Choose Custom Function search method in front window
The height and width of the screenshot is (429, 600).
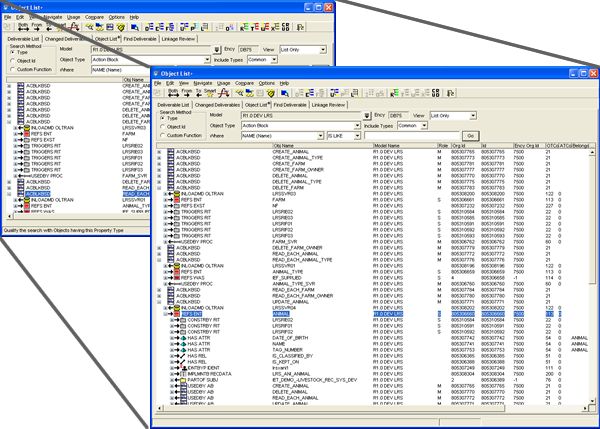[164, 135]
